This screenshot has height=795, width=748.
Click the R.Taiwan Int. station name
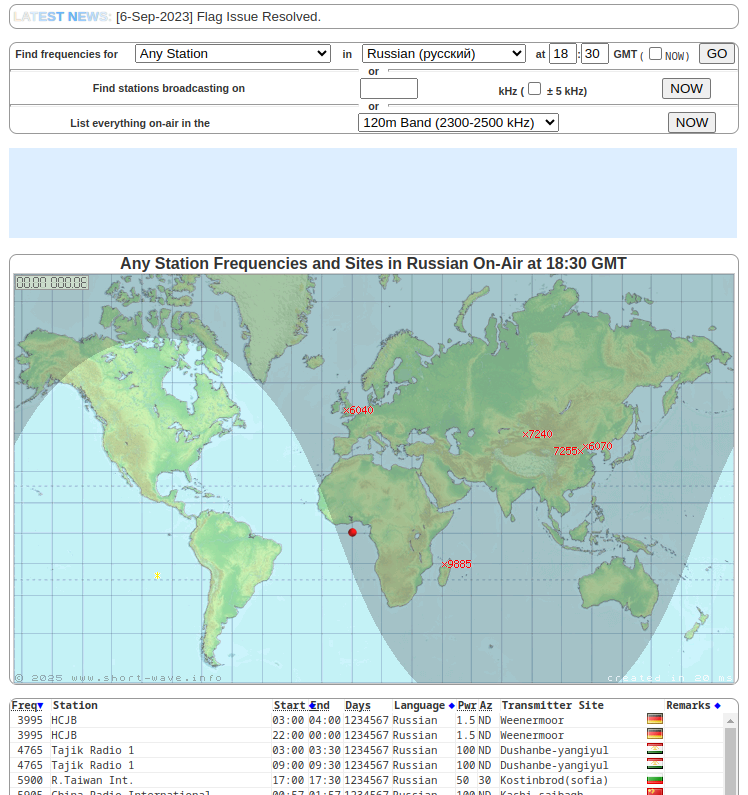(92, 780)
